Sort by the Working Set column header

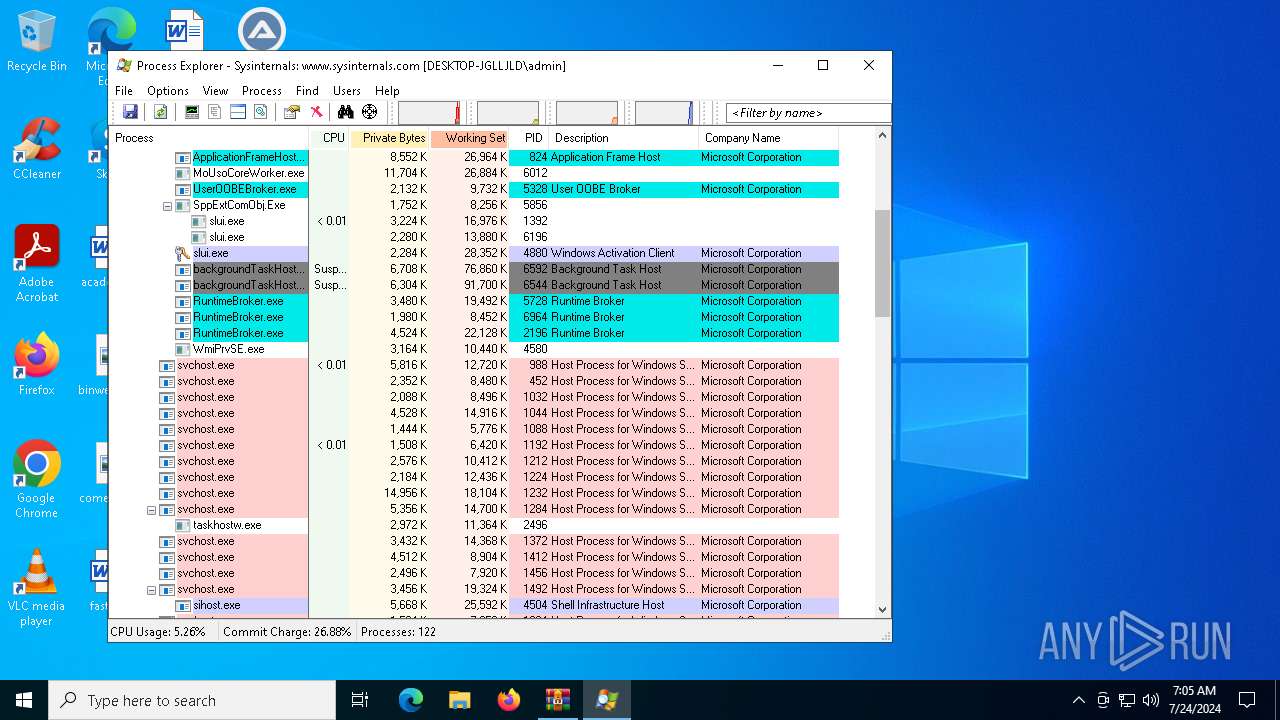(470, 138)
